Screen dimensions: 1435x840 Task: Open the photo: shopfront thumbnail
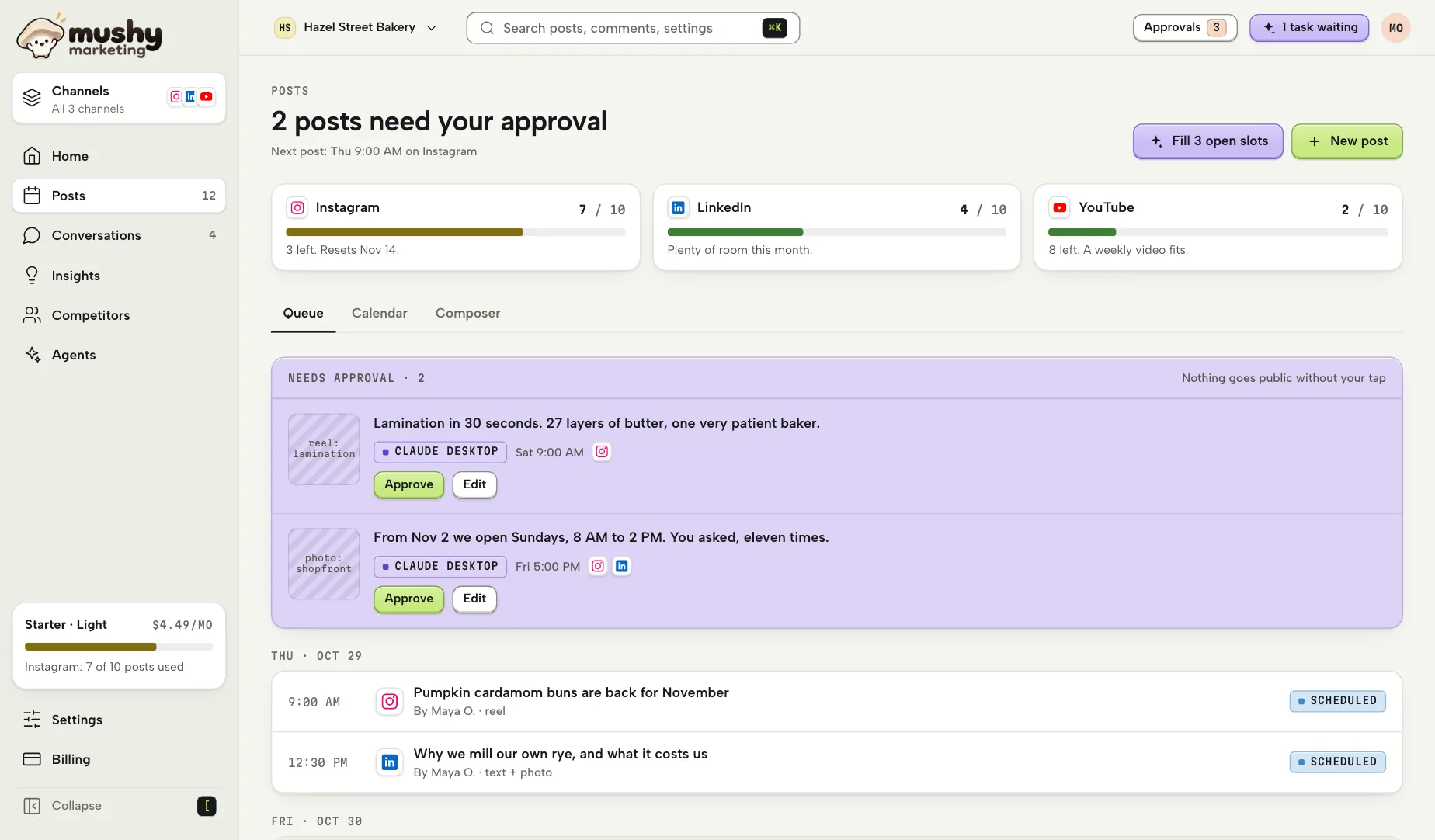[324, 564]
